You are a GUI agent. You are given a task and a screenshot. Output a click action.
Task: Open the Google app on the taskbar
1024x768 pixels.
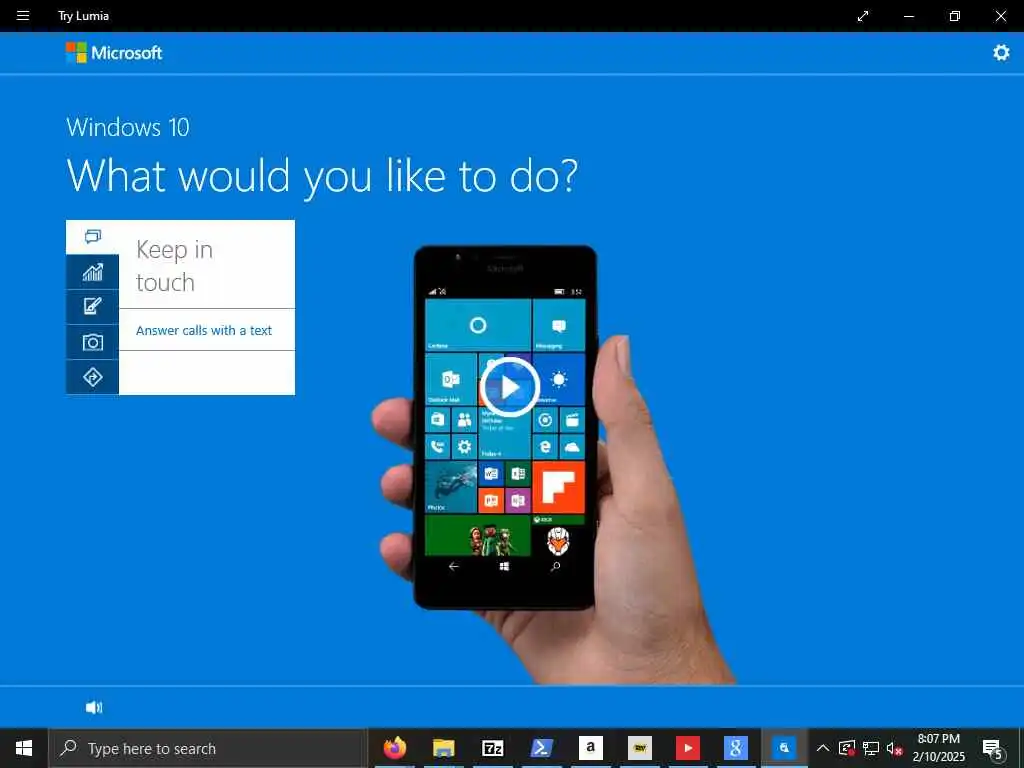[736, 748]
